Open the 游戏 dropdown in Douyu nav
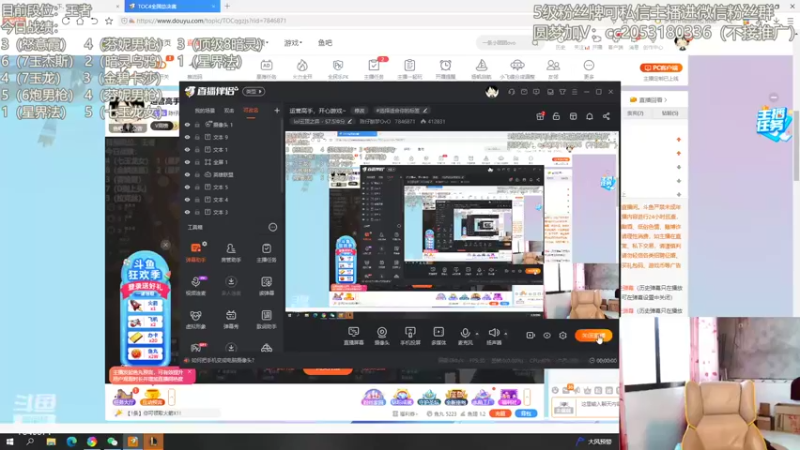The width and height of the screenshot is (800, 450). point(293,43)
